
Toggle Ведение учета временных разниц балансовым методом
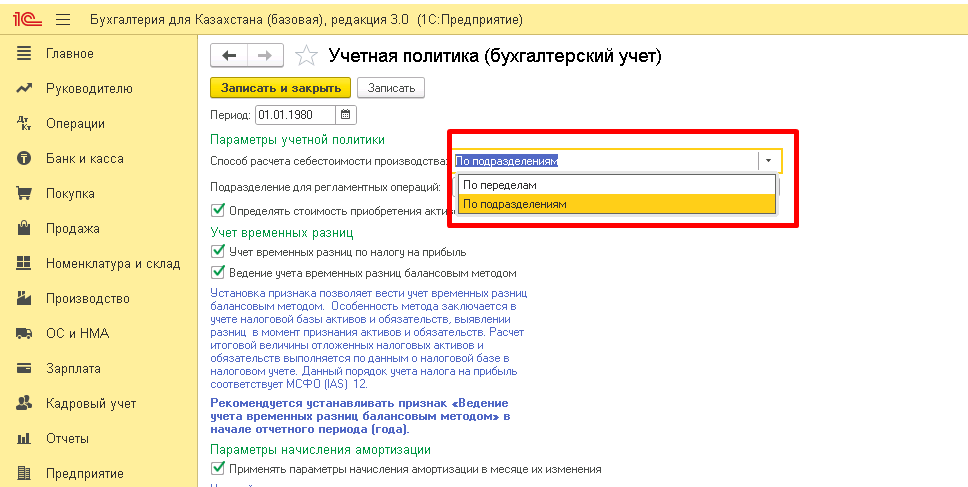[x=218, y=272]
